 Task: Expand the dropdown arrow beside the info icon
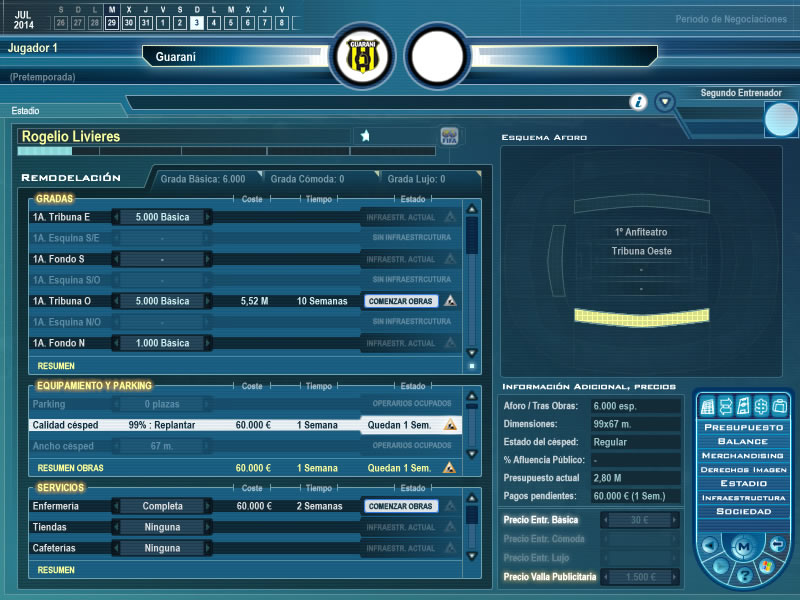pyautogui.click(x=664, y=102)
